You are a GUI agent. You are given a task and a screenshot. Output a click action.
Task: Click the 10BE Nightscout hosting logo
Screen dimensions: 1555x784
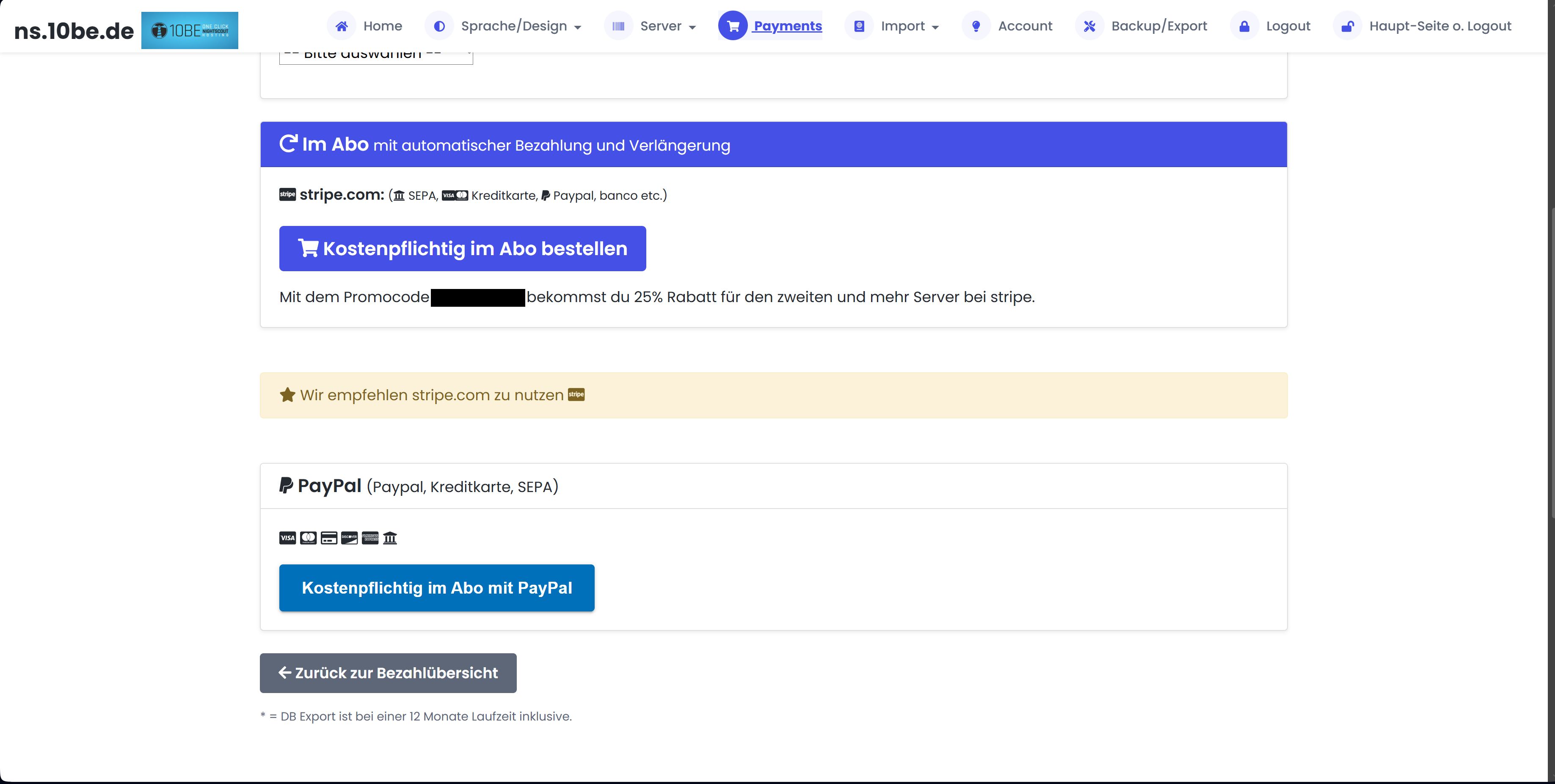(190, 30)
